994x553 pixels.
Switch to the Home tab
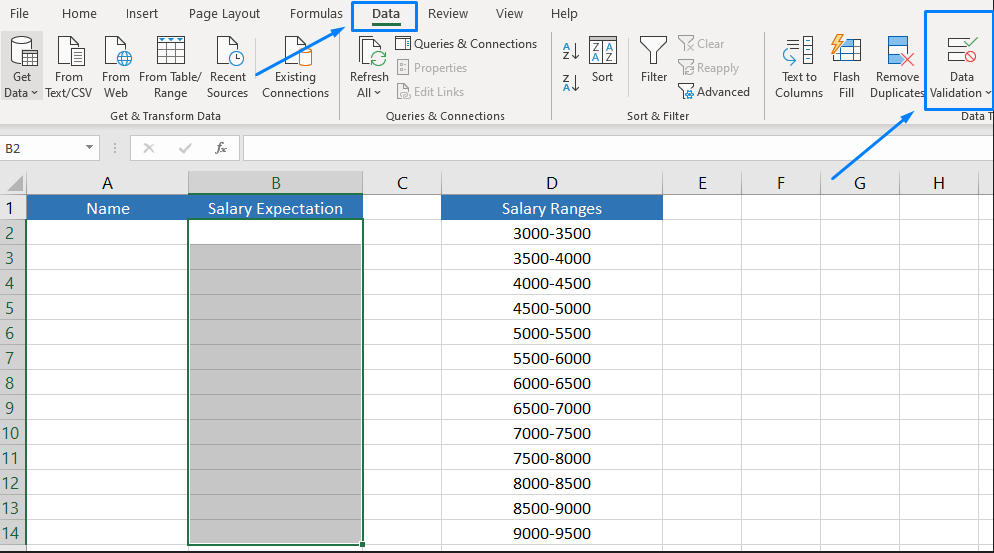79,13
